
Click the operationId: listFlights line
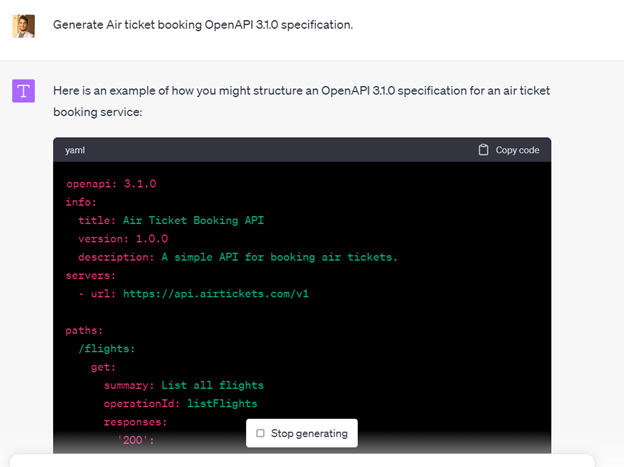click(x=180, y=403)
